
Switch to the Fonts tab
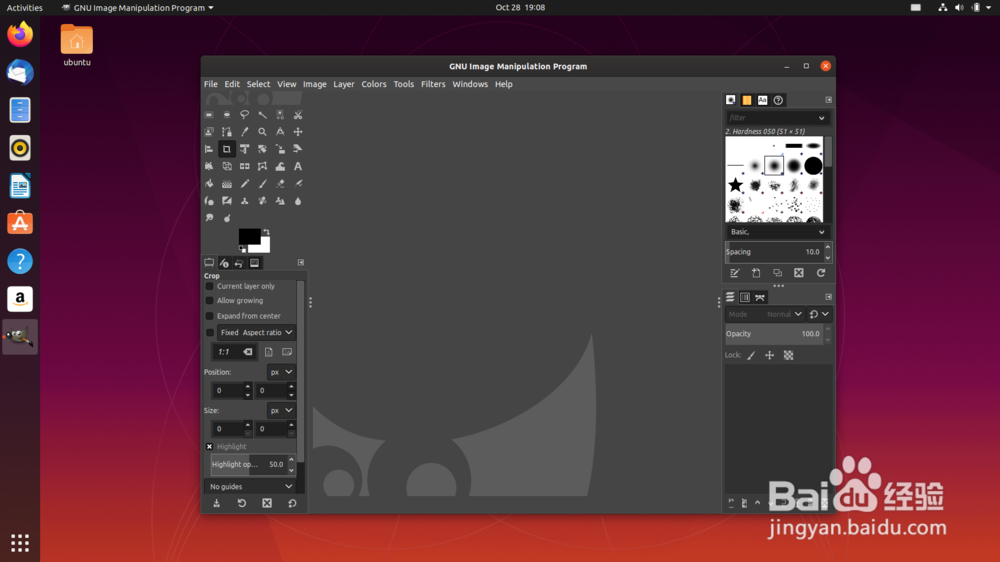(x=763, y=100)
